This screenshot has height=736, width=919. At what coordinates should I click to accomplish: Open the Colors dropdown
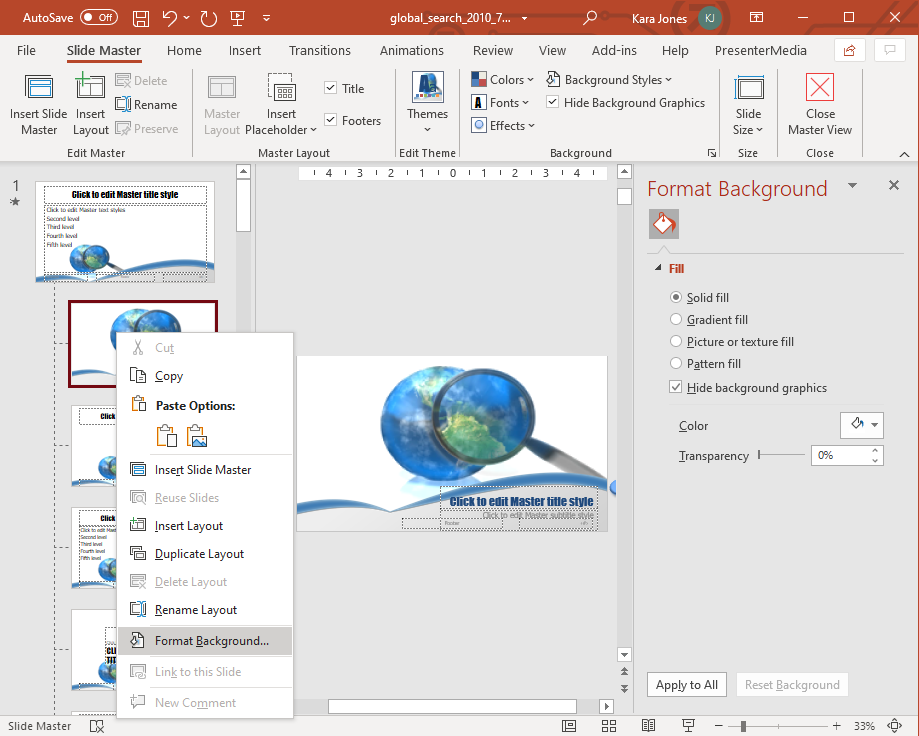pyautogui.click(x=503, y=79)
